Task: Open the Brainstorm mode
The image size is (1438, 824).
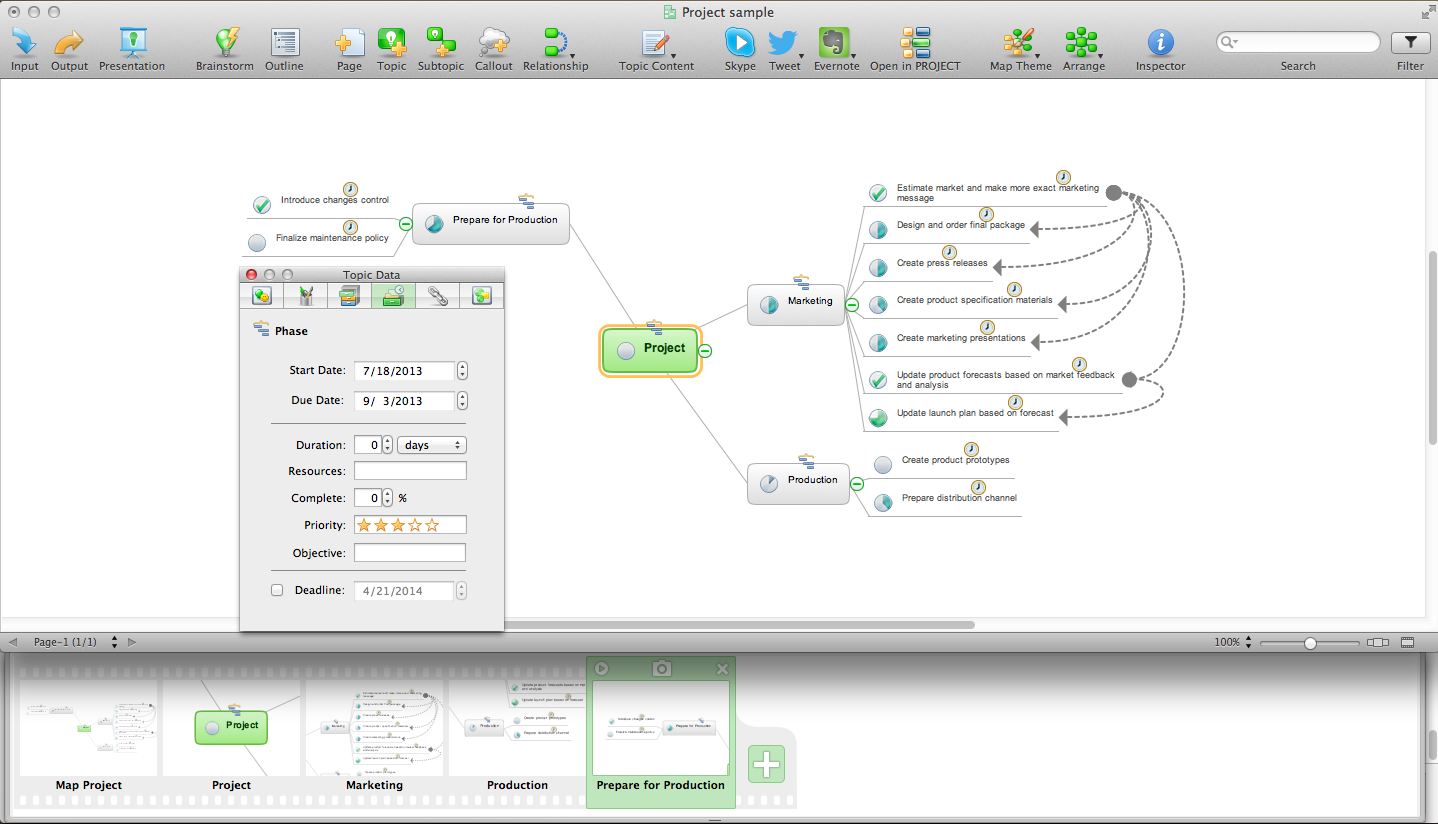Action: (x=228, y=43)
